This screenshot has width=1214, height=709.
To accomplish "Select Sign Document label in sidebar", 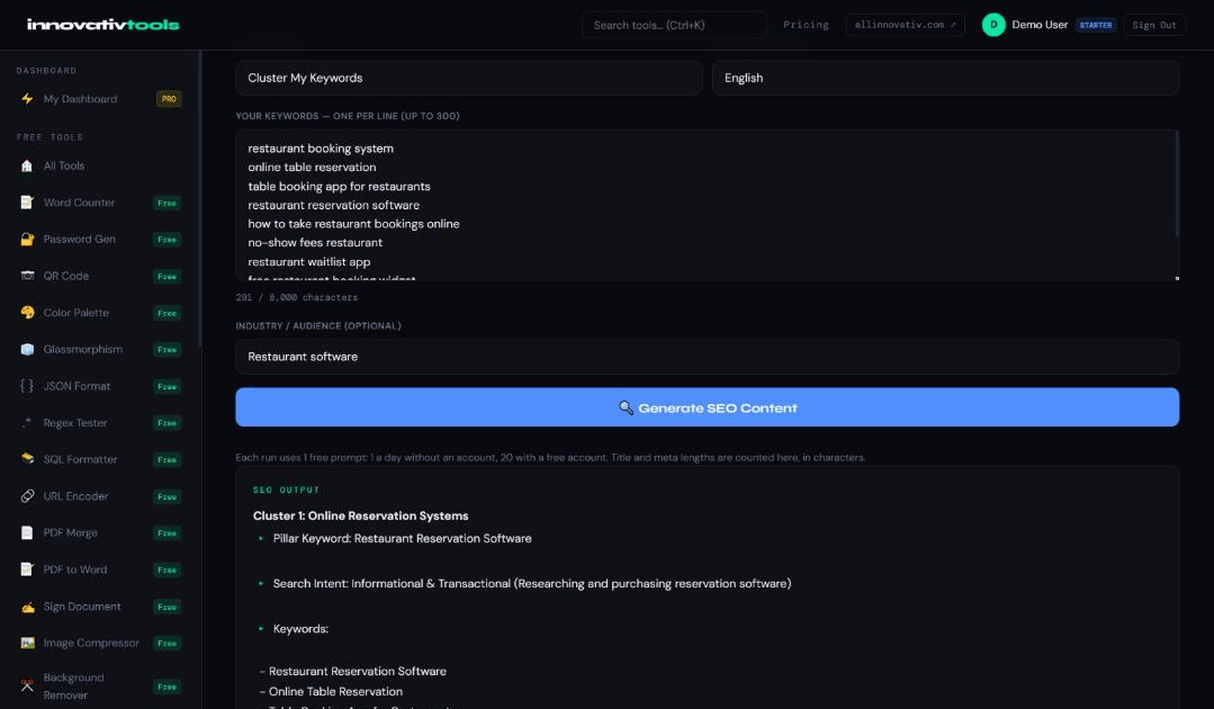I will [82, 607].
